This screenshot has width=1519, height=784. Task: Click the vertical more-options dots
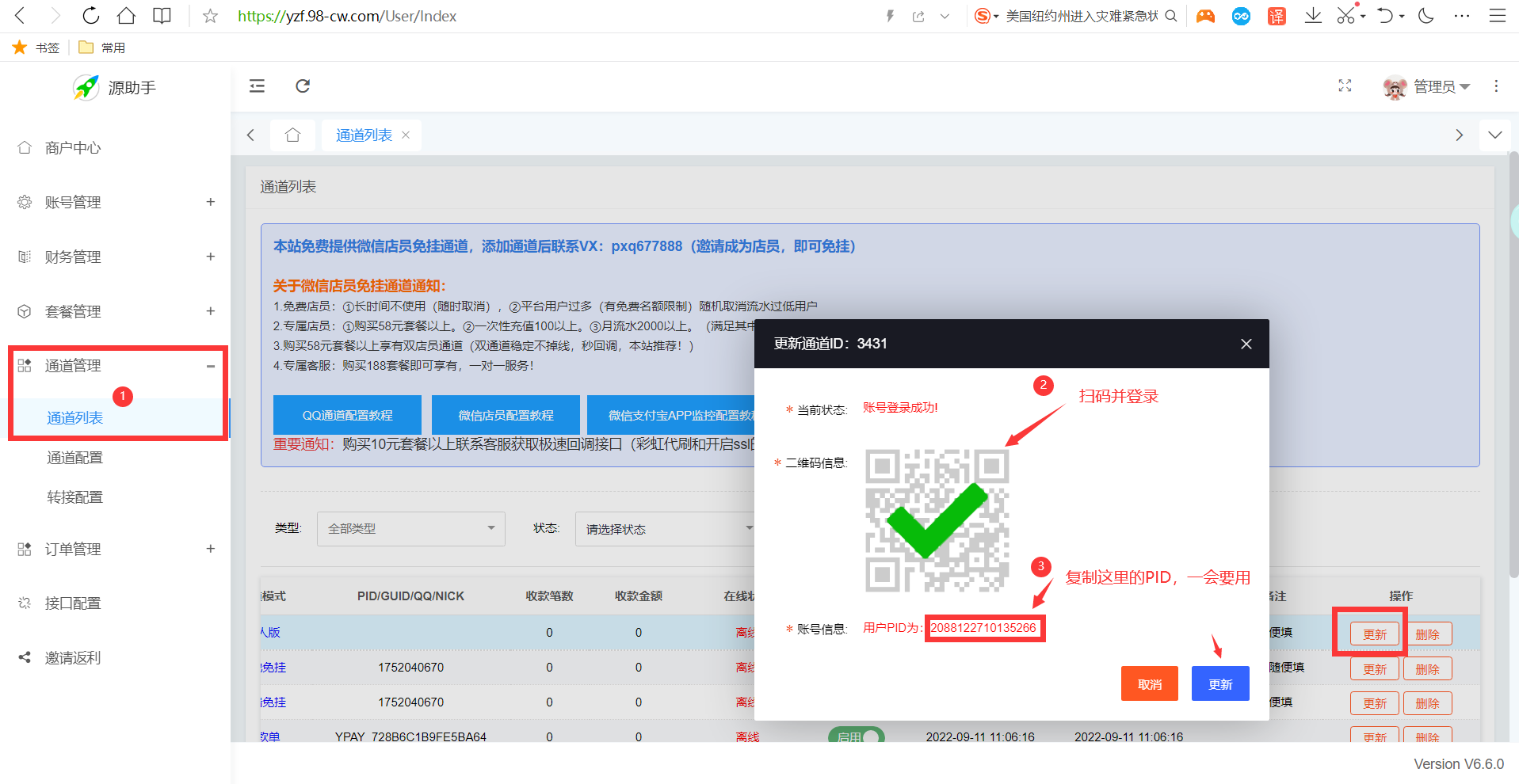tap(1496, 86)
